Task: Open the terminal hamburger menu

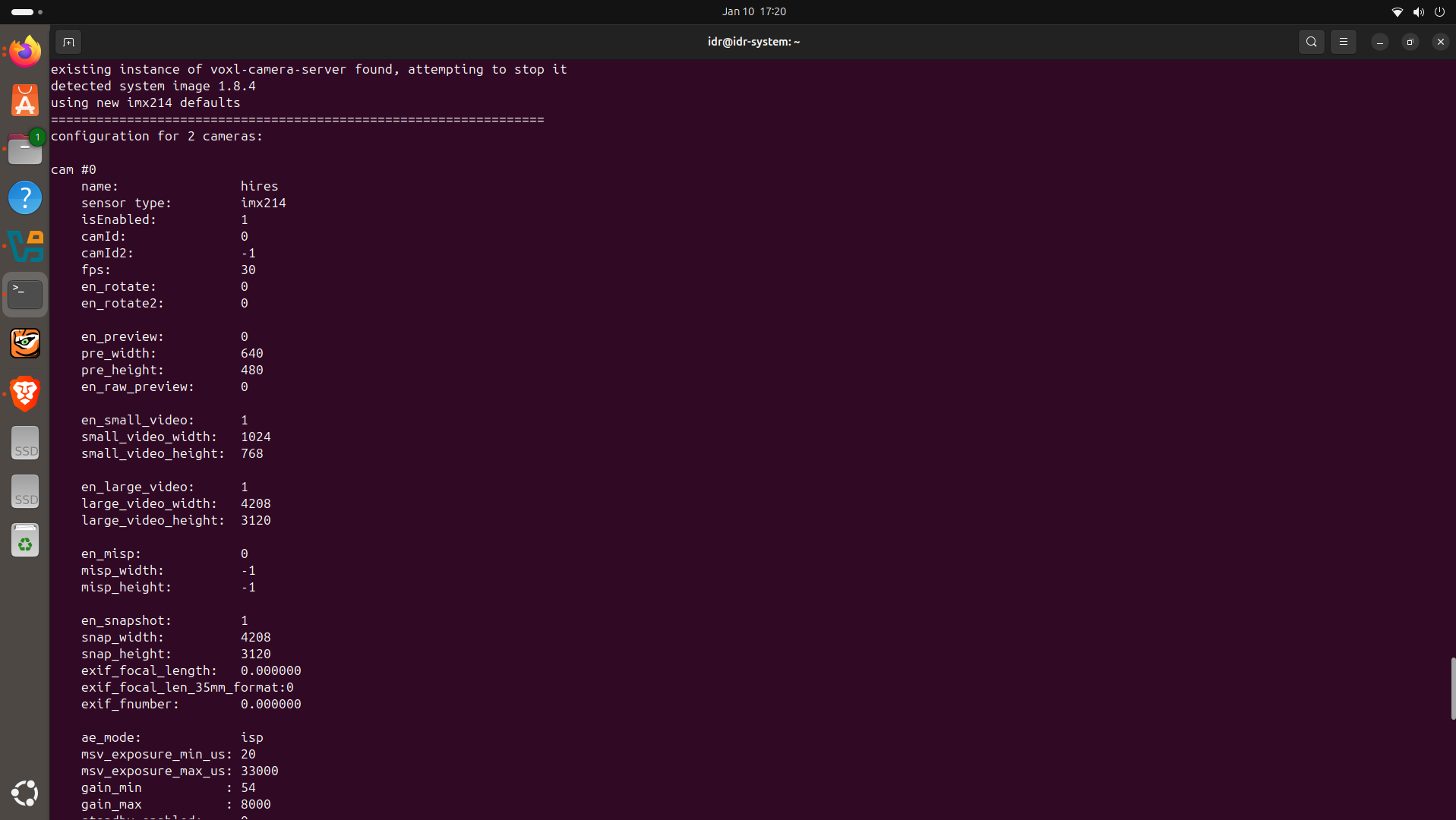Action: pos(1343,42)
